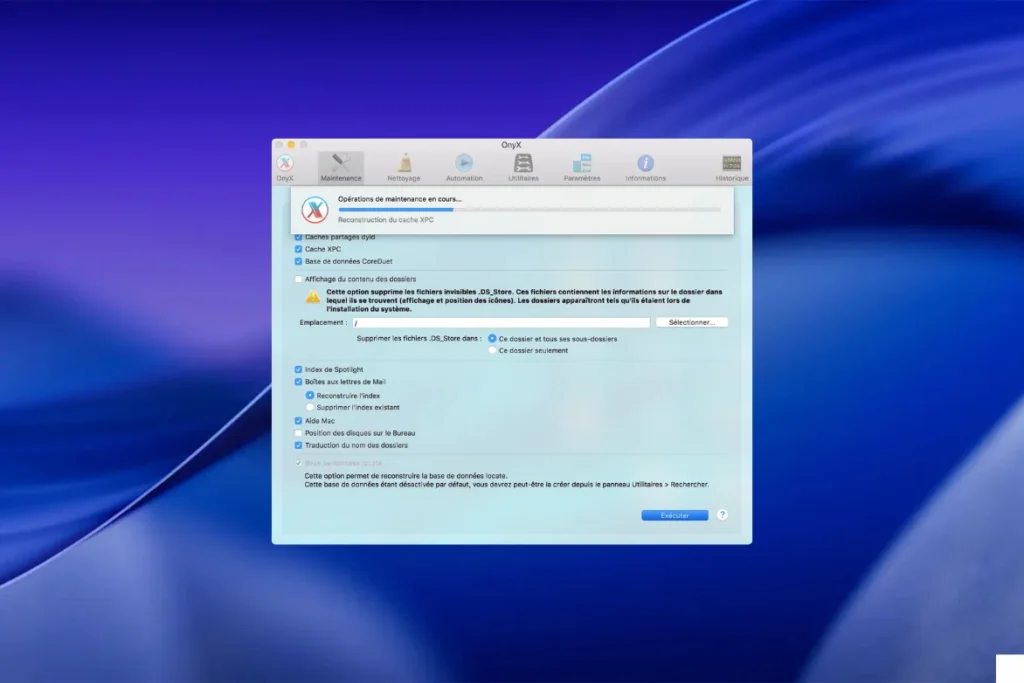Choose Supprimer l'index existant radio button
Screen dimensions: 1024x683
[310, 407]
